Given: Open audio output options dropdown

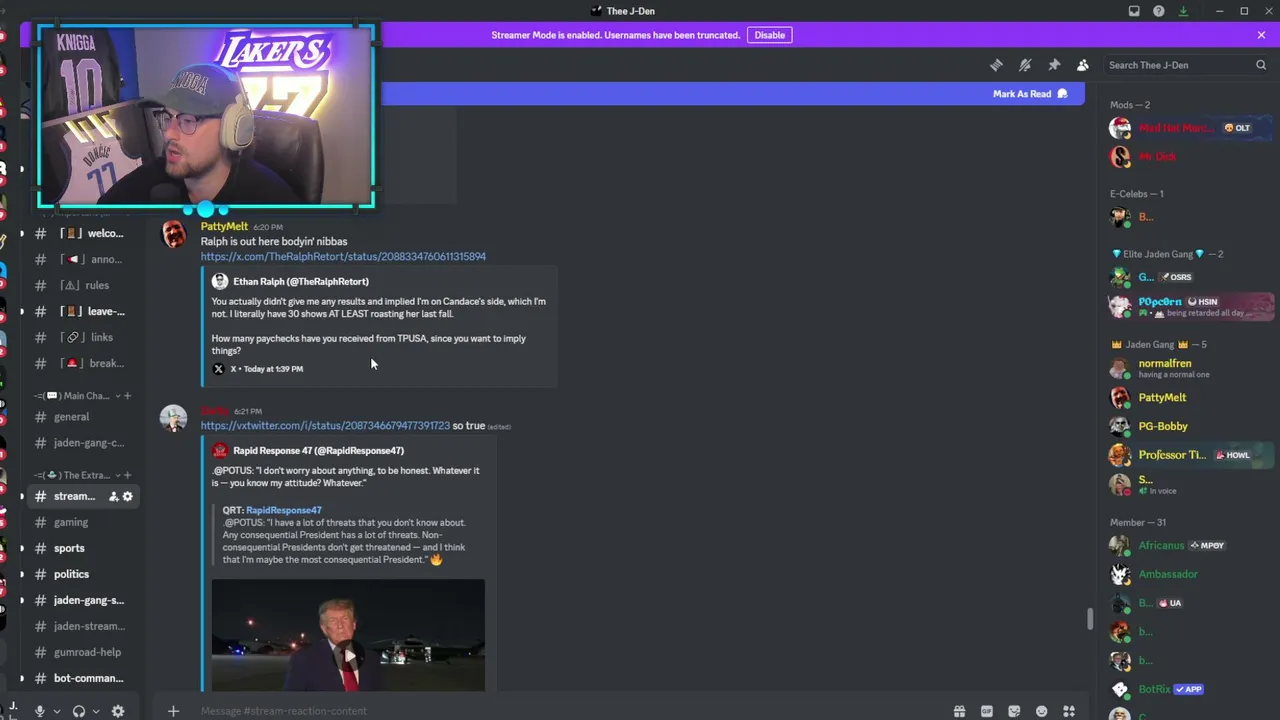Looking at the screenshot, I should tap(95, 711).
